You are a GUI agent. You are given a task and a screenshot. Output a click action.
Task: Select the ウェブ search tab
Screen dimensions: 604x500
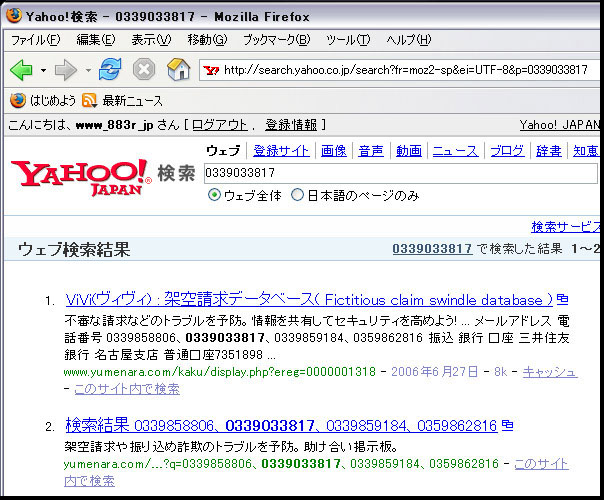tap(223, 151)
